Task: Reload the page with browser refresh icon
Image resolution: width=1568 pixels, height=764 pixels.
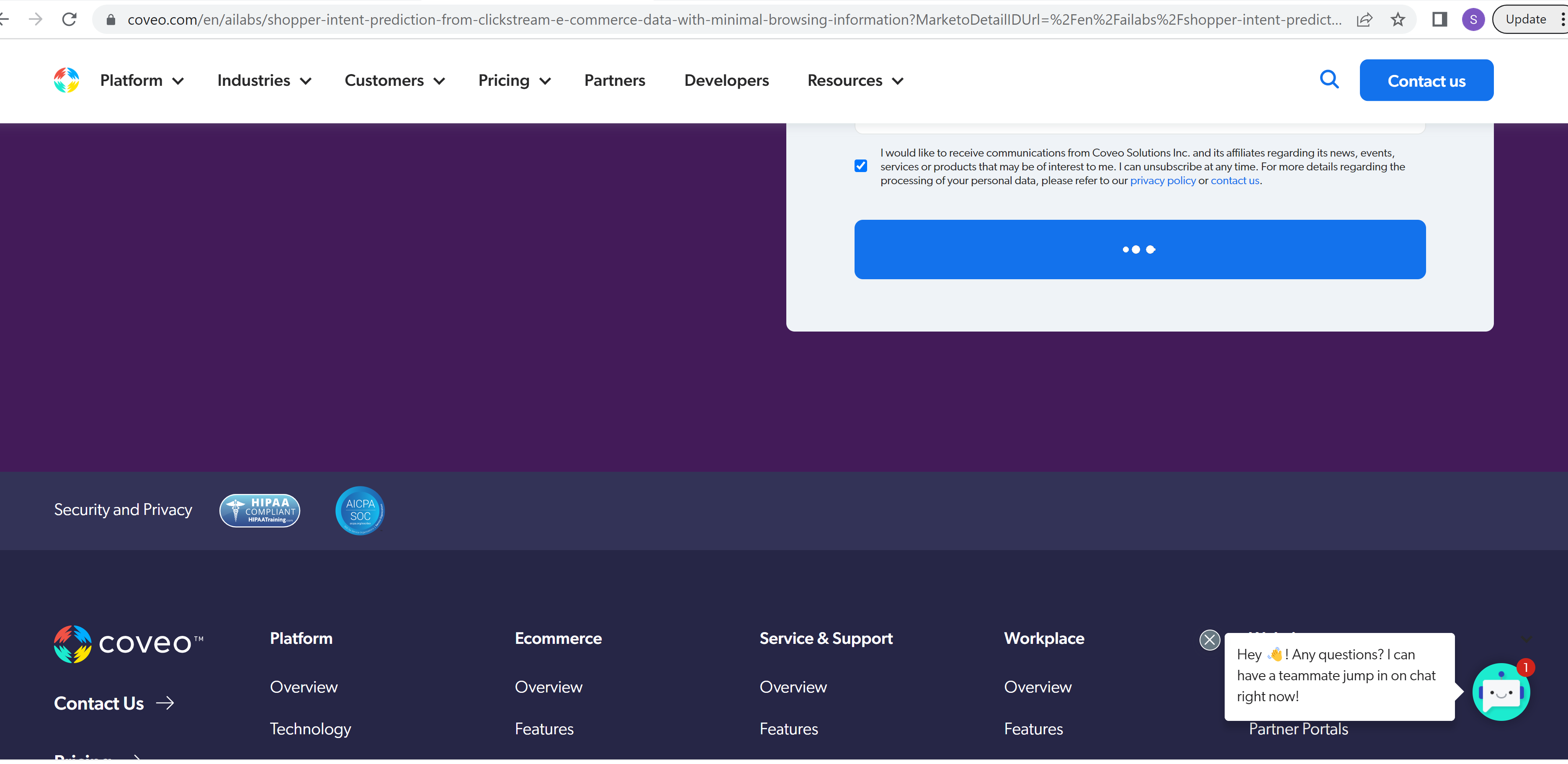Action: point(70,20)
